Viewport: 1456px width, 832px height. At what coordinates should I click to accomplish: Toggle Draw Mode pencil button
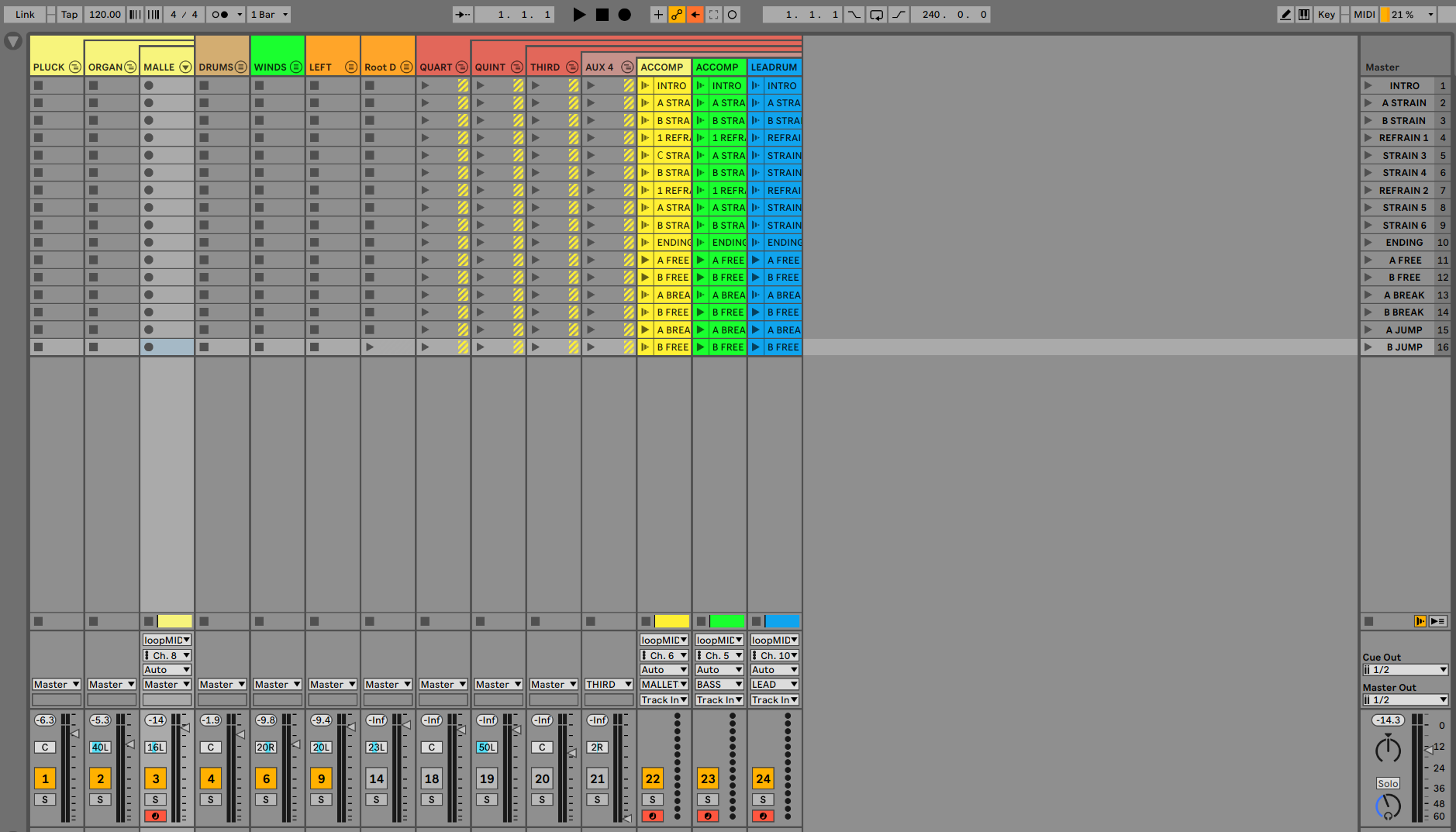pos(1285,15)
